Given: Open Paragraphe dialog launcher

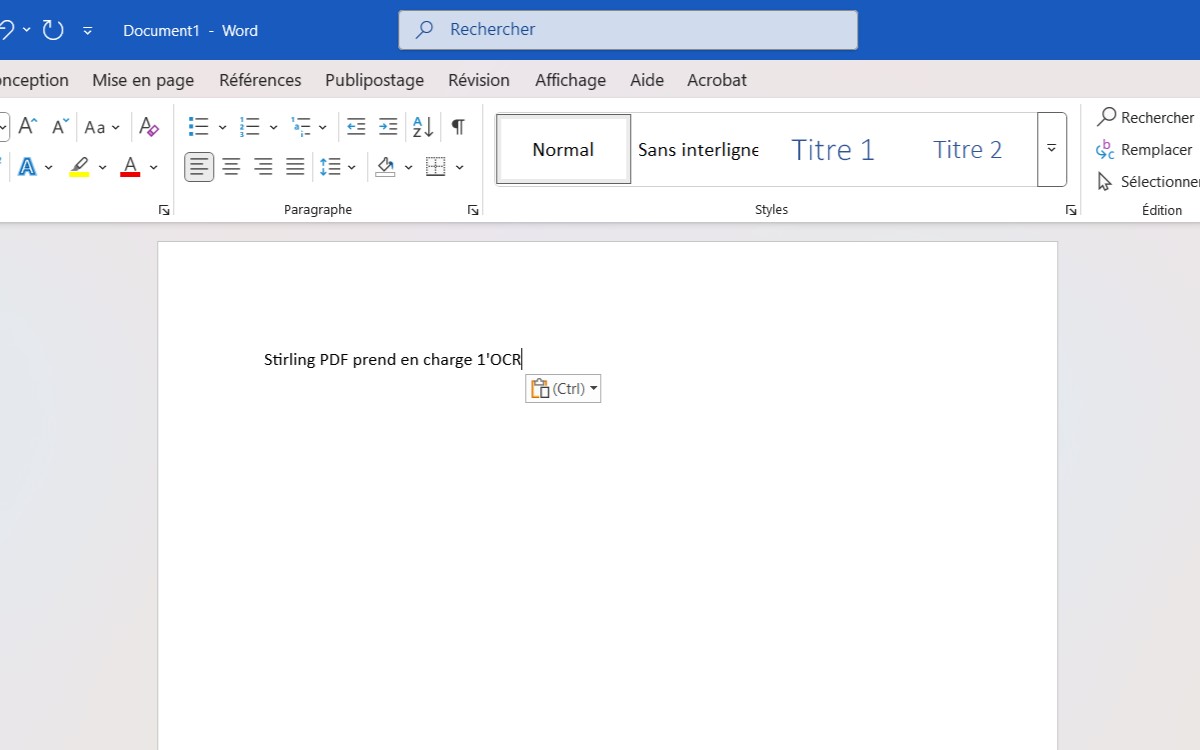Looking at the screenshot, I should pos(473,210).
